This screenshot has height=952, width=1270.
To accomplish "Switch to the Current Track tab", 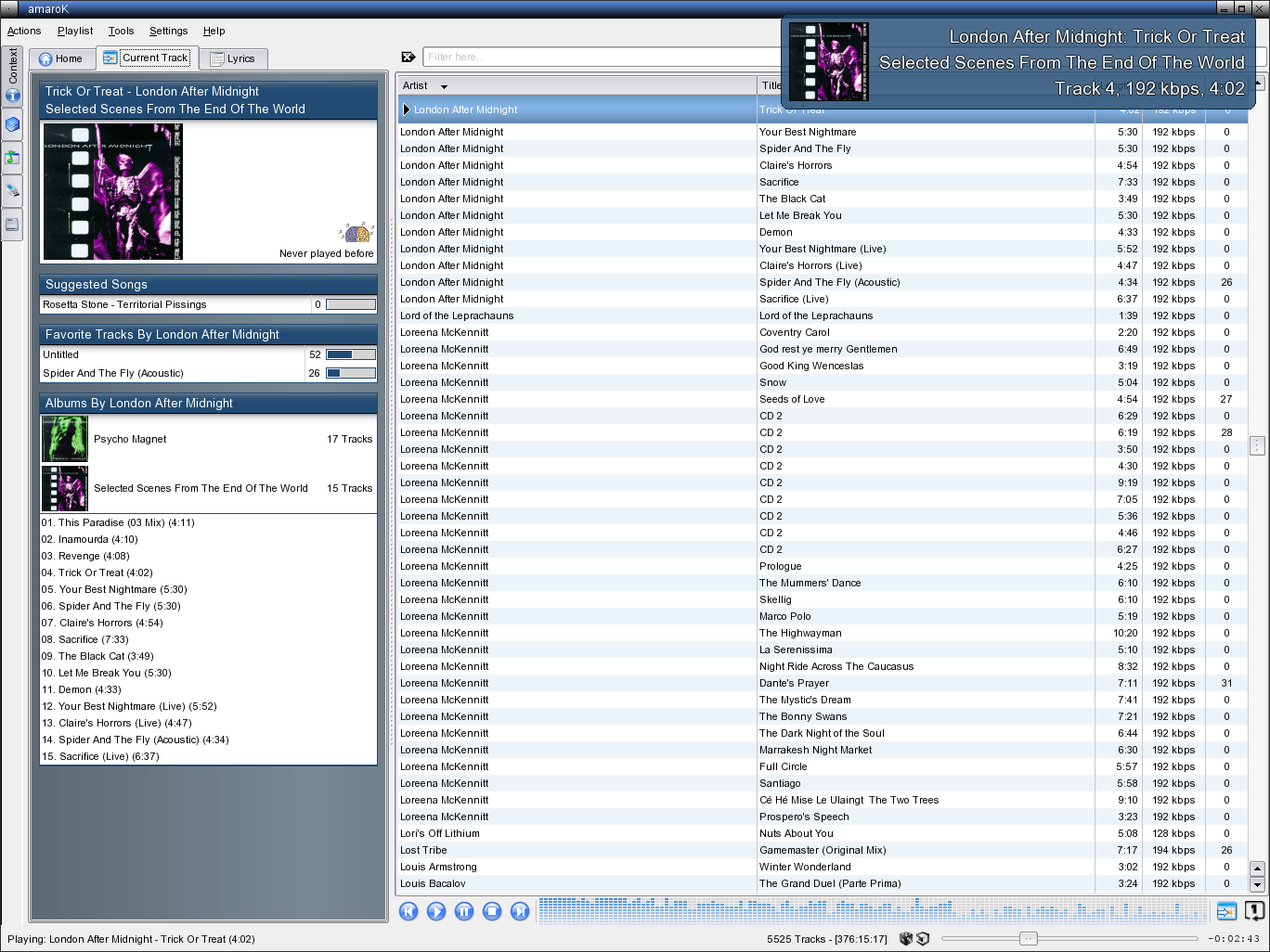I will point(146,58).
